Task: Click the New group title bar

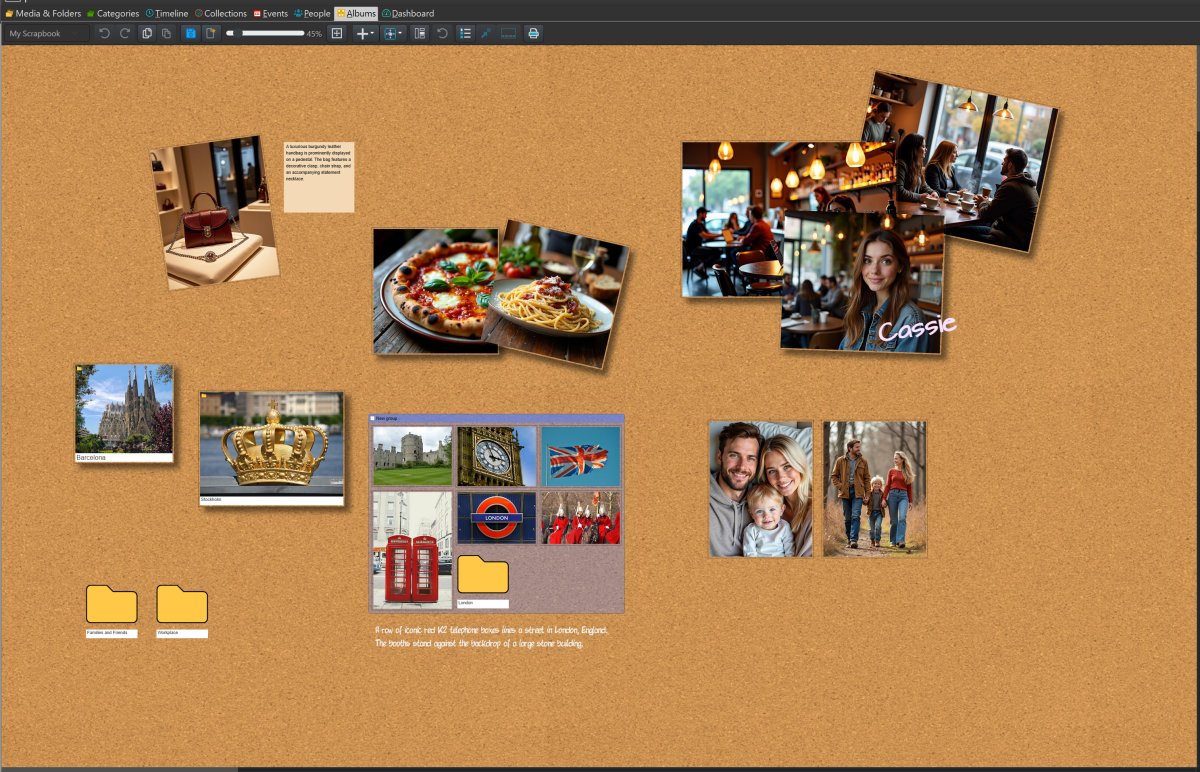Action: coord(497,418)
